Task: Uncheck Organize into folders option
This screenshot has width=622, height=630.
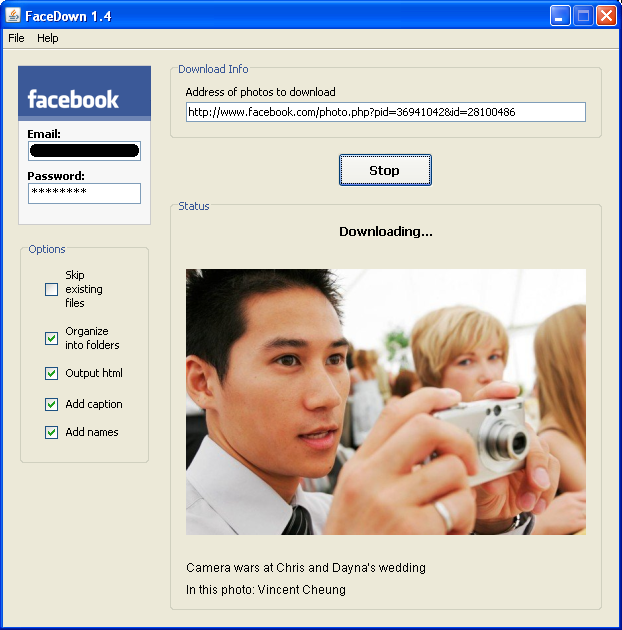Action: (x=51, y=338)
